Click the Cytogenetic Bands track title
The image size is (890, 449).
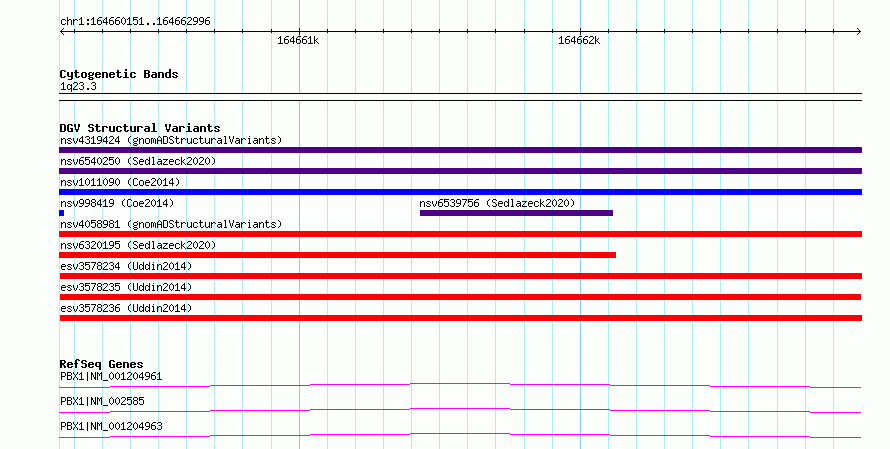point(119,74)
